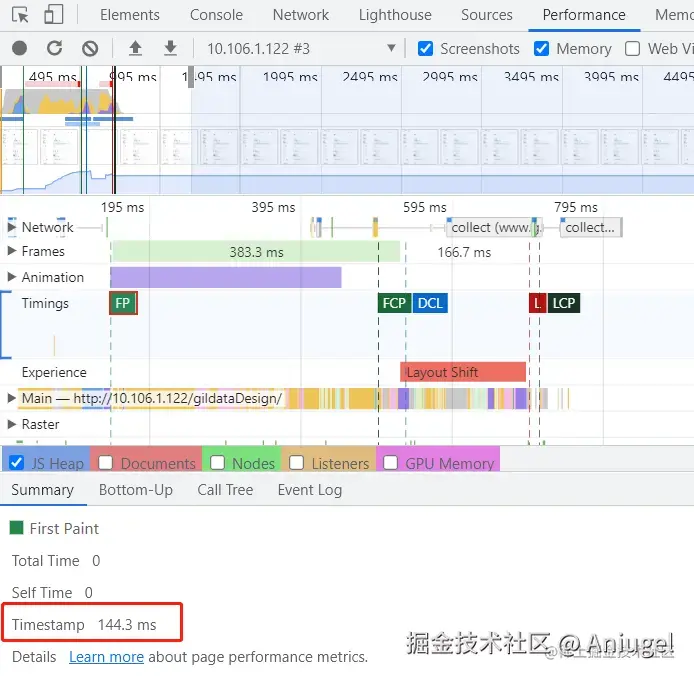Viewport: 694px width, 679px height.
Task: Click the save profile download icon
Action: pos(170,48)
